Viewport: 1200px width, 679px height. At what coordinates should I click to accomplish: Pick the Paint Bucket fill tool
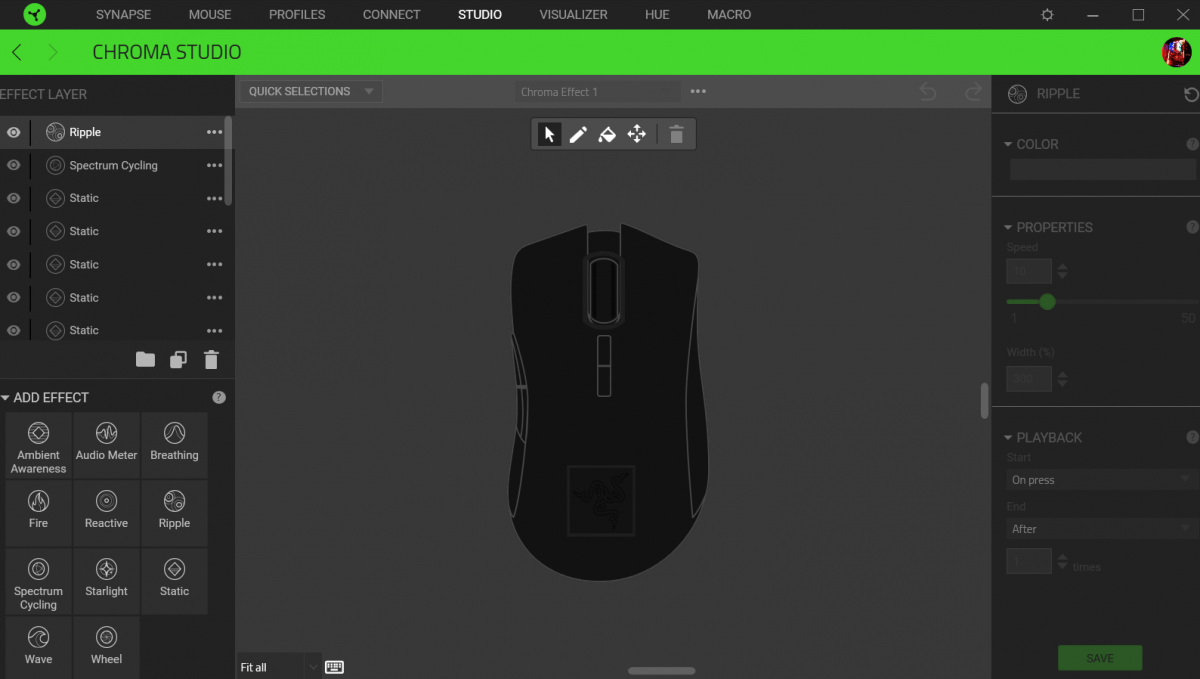[607, 134]
